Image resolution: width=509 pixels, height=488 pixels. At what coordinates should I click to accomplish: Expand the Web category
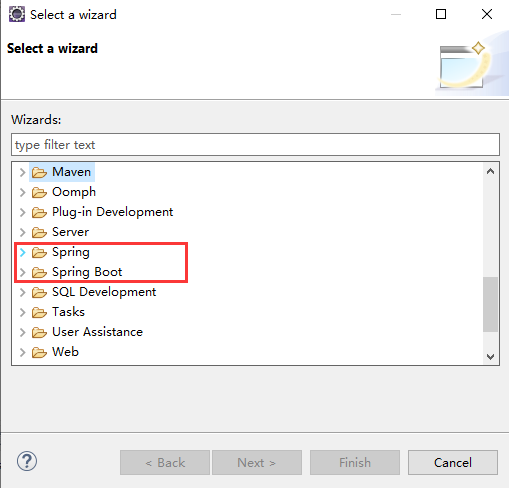(22, 352)
